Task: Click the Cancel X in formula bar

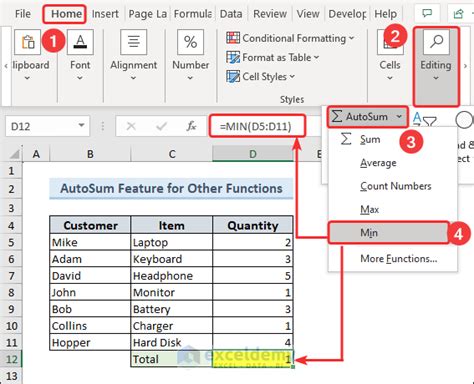Action: [131, 126]
